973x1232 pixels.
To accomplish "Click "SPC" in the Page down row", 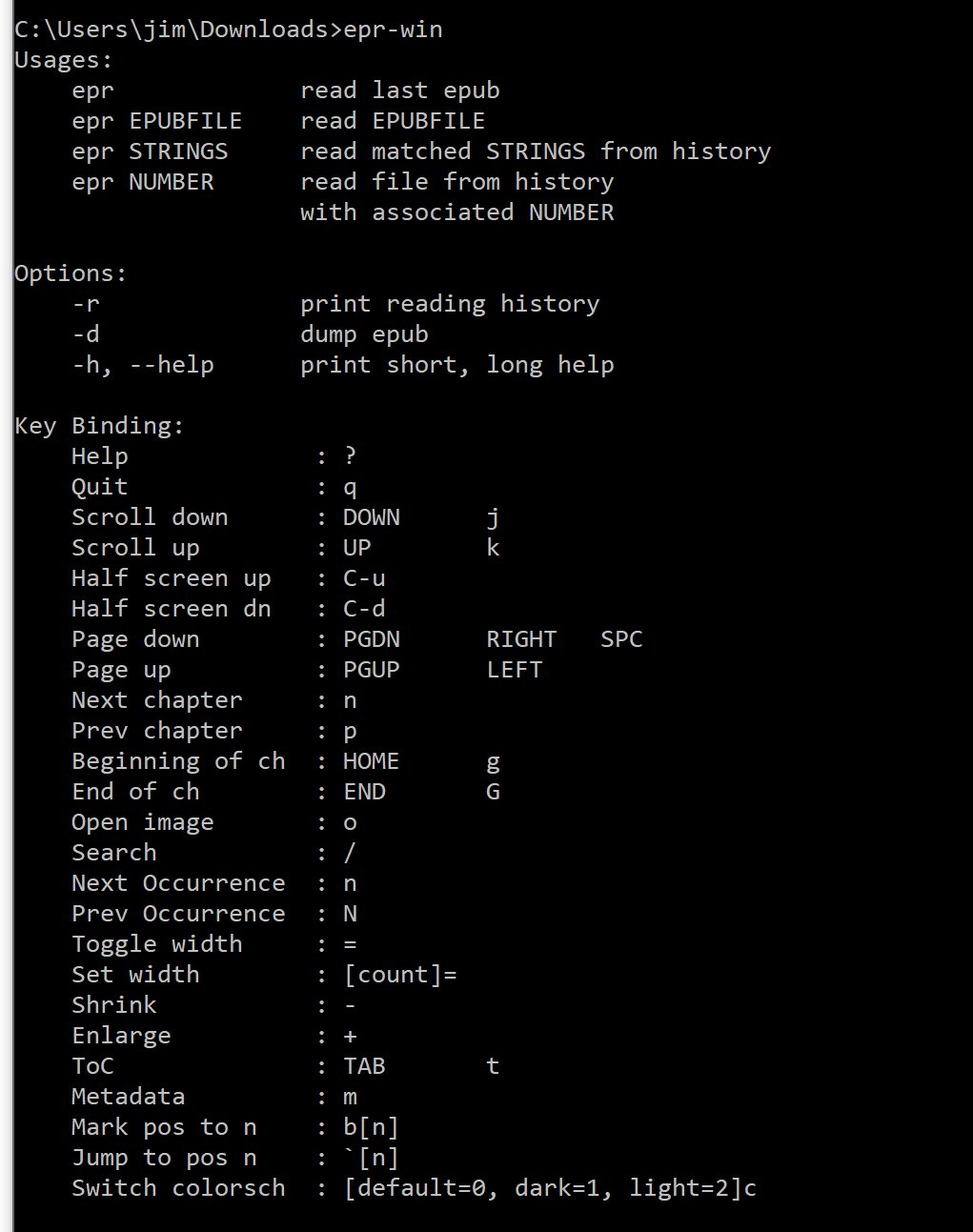I will pyautogui.click(x=621, y=639).
